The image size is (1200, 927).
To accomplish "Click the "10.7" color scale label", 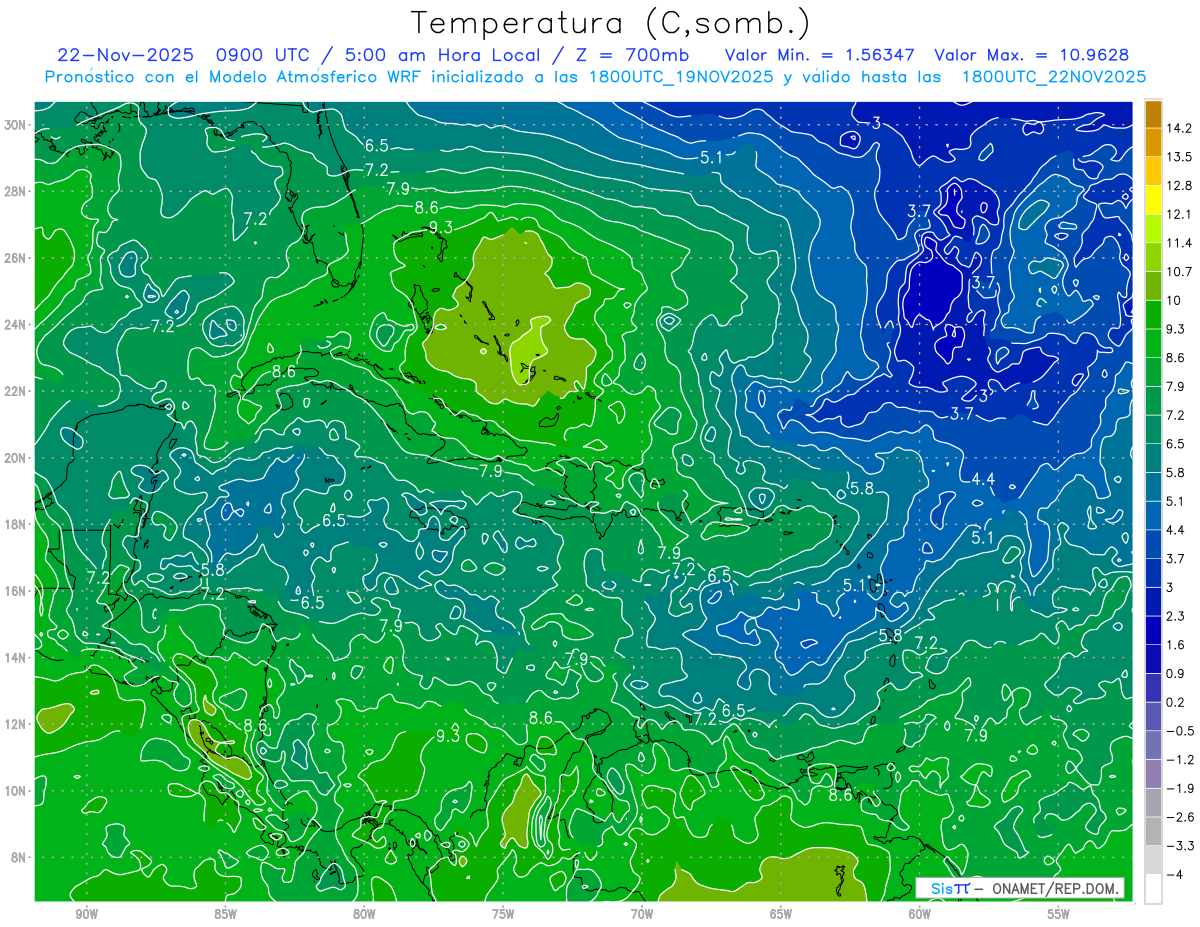I will 1180,272.
